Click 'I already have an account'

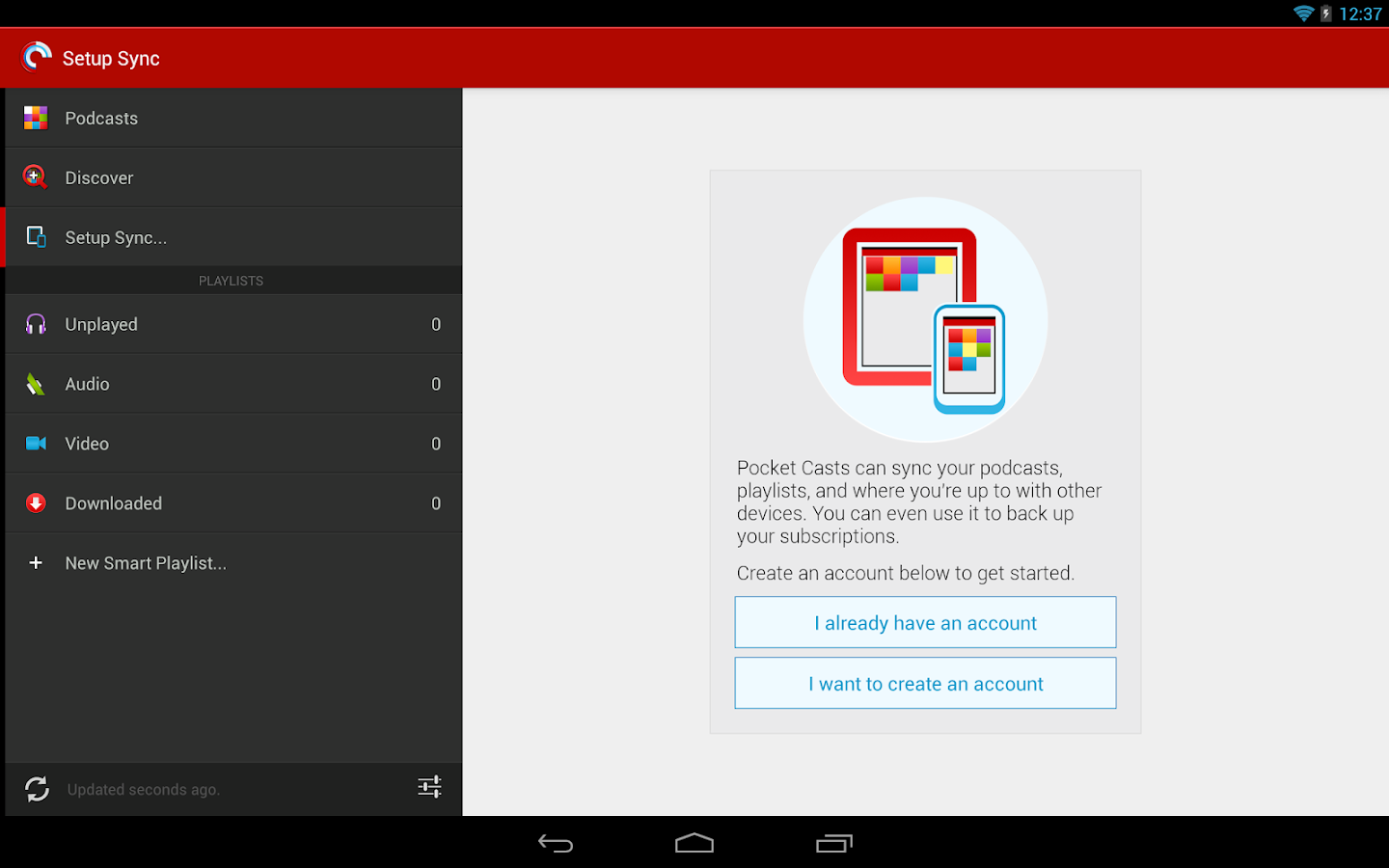pos(924,622)
